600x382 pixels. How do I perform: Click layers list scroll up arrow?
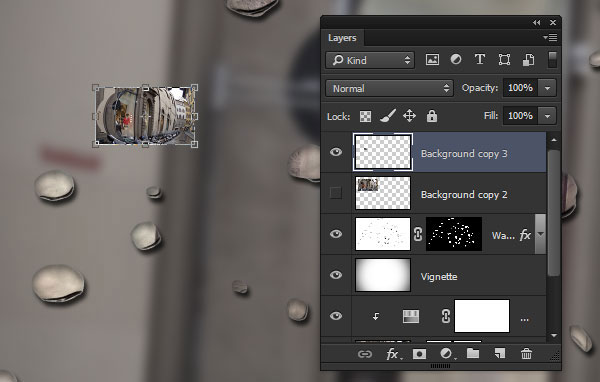554,140
